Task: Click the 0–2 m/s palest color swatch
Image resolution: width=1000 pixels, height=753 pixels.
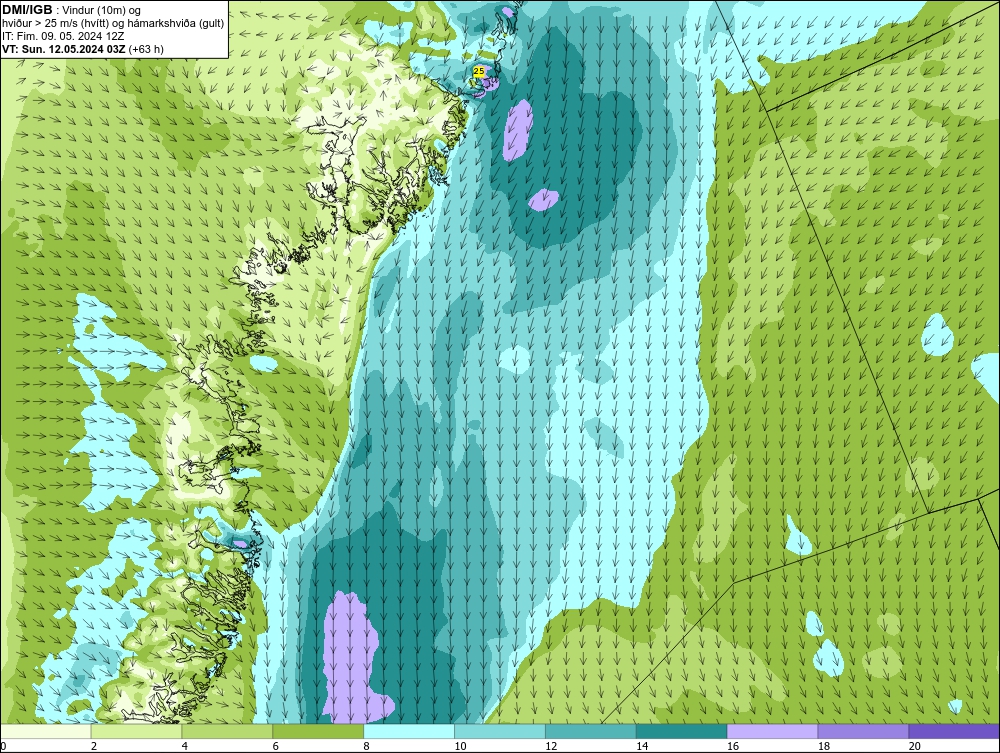Action: point(45,731)
